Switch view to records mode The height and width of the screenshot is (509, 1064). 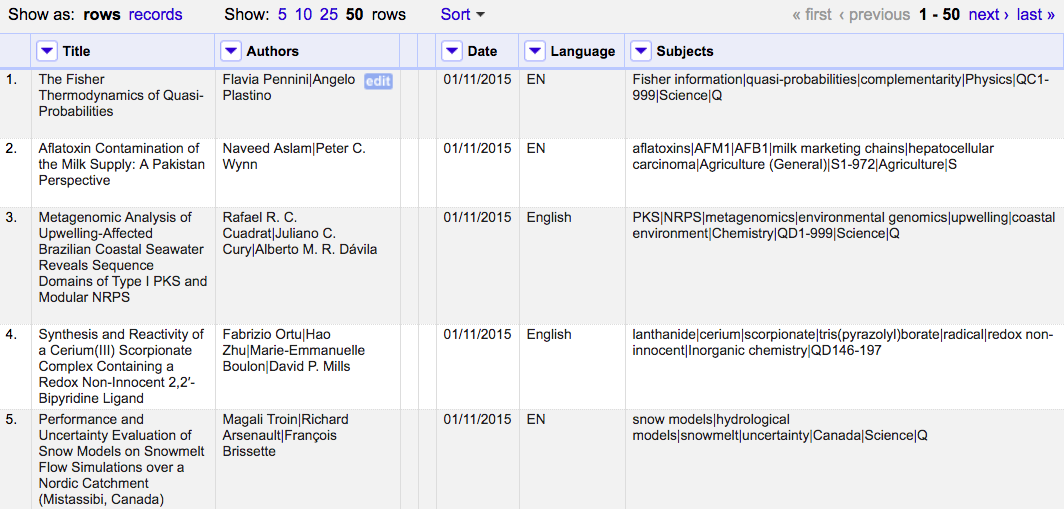[155, 14]
